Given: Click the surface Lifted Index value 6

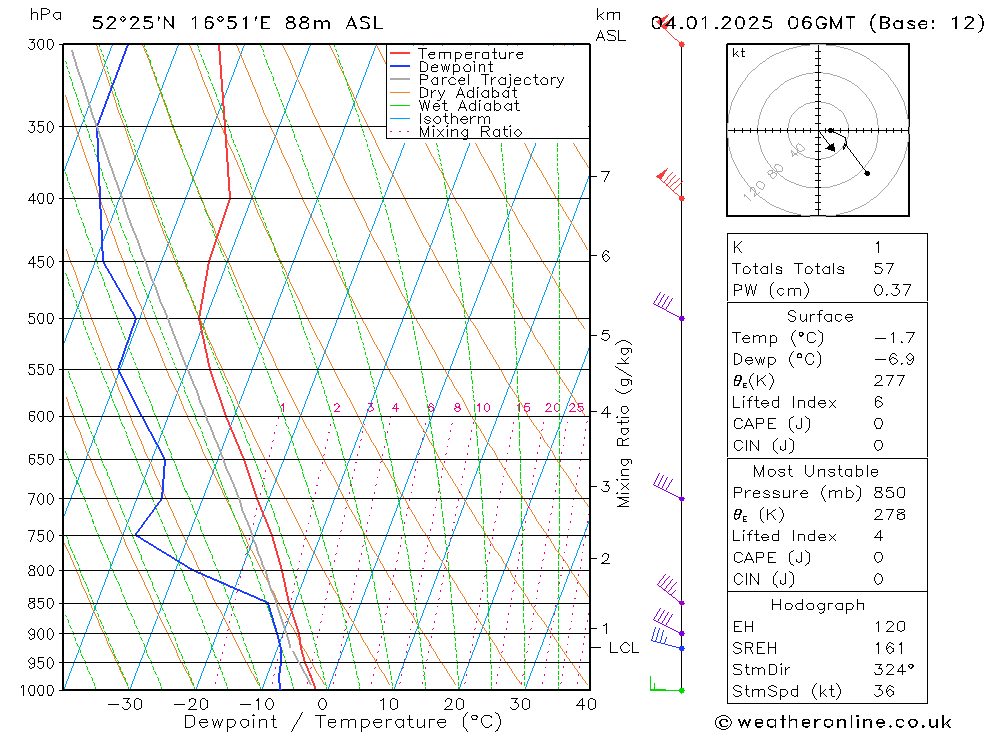Looking at the screenshot, I should click(x=878, y=403).
